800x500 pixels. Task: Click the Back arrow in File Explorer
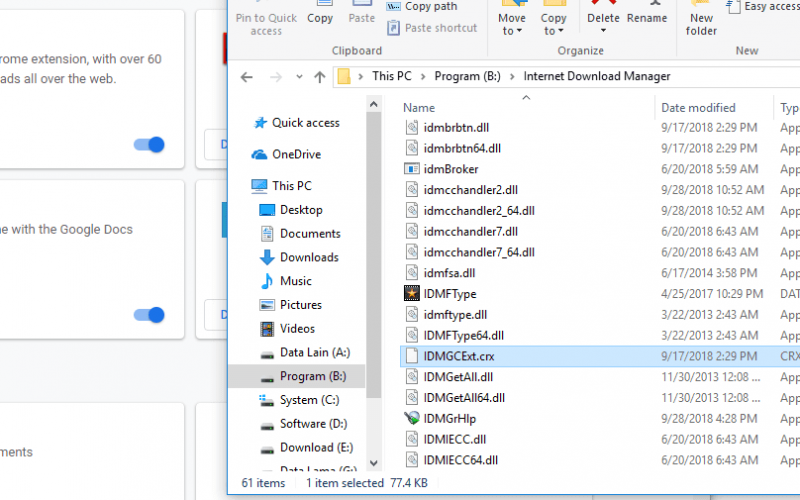click(x=247, y=77)
